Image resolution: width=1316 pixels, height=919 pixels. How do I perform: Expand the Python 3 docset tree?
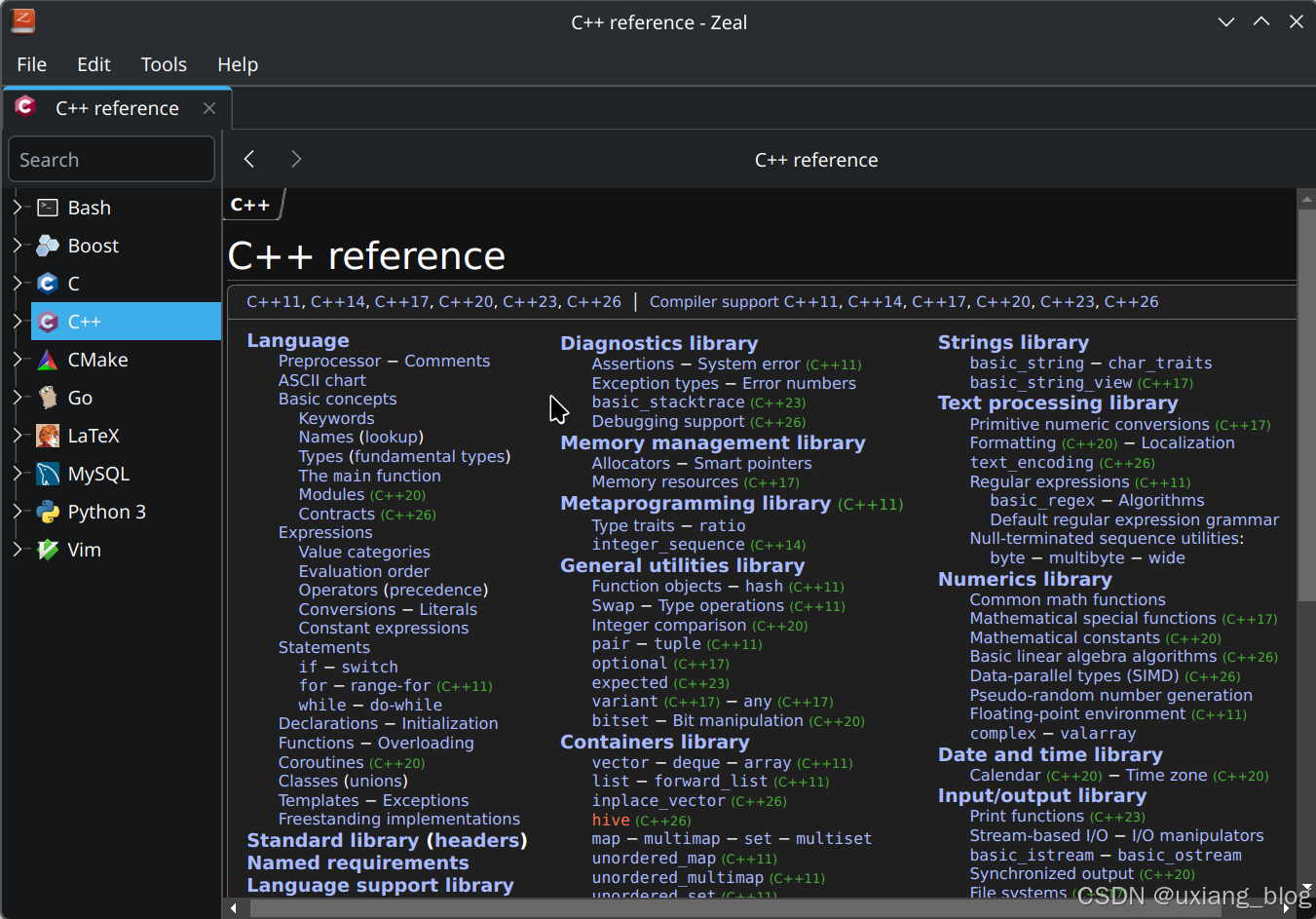pos(17,512)
